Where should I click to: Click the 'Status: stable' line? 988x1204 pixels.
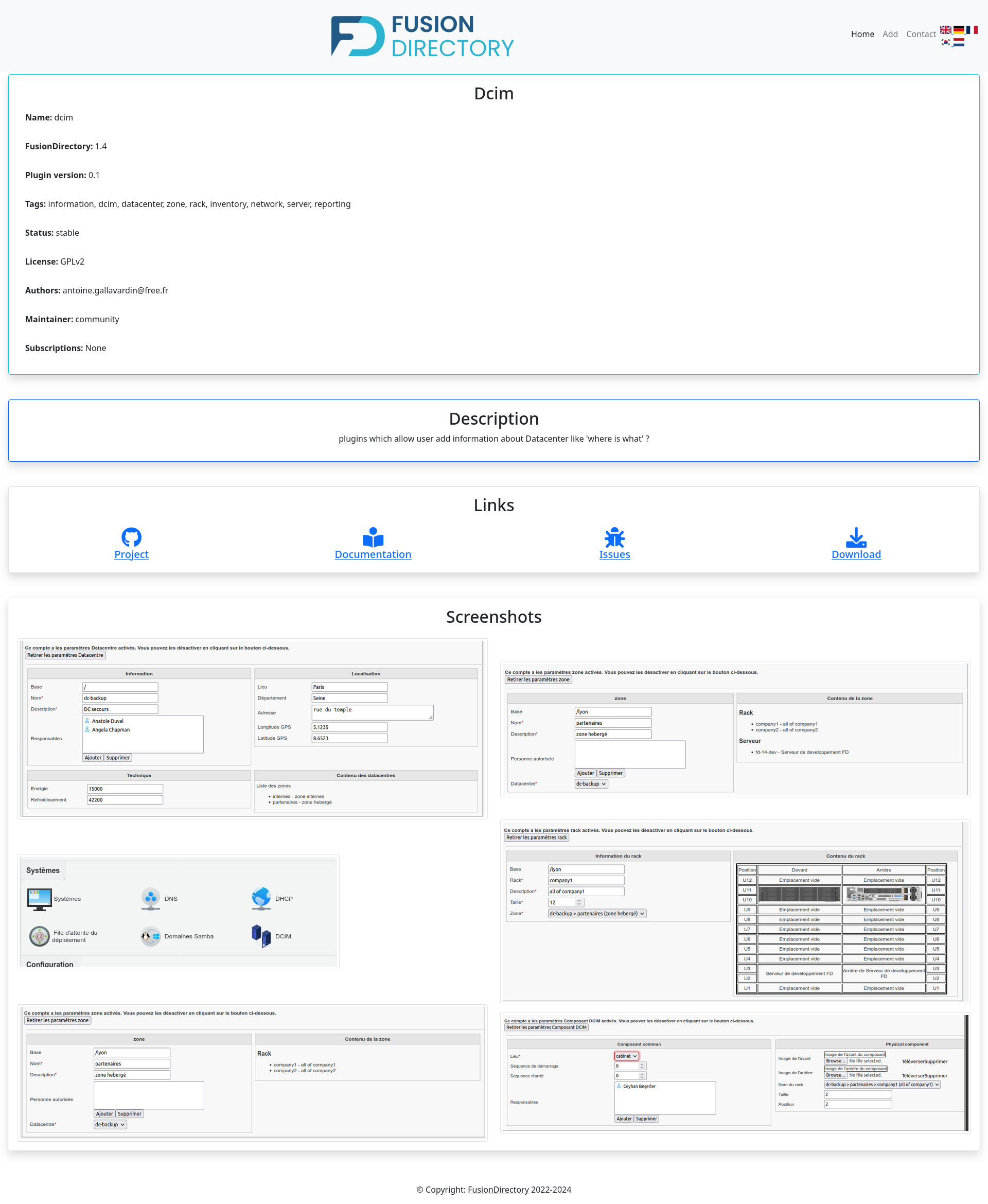pos(52,233)
